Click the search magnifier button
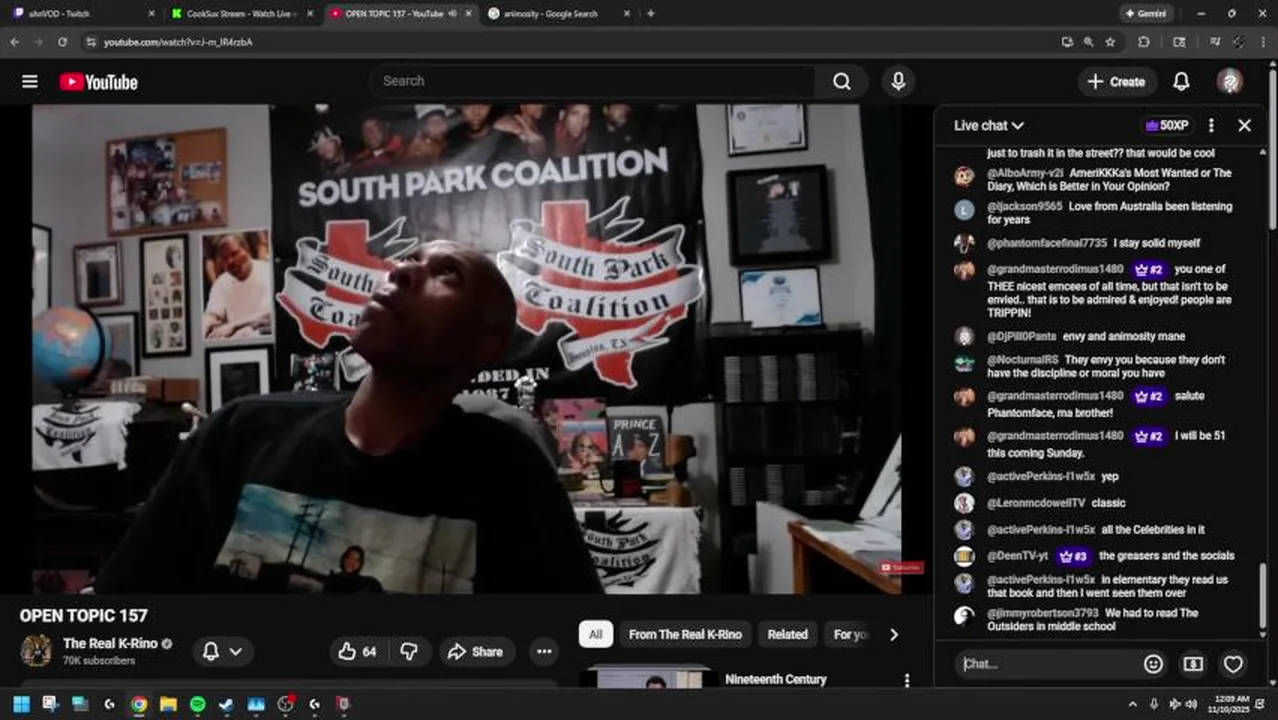 pos(842,82)
